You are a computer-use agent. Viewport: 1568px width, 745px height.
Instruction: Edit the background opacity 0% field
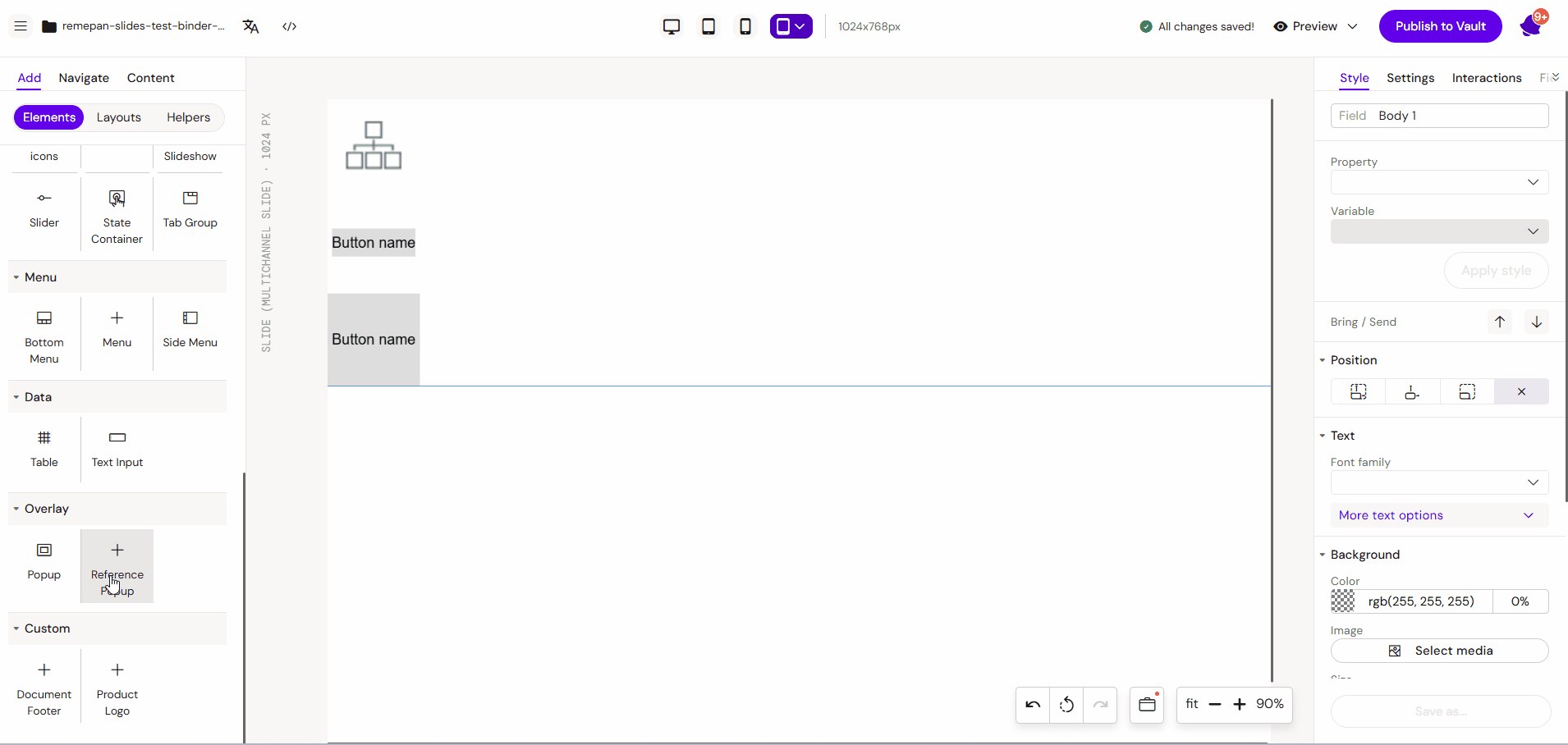click(1520, 601)
